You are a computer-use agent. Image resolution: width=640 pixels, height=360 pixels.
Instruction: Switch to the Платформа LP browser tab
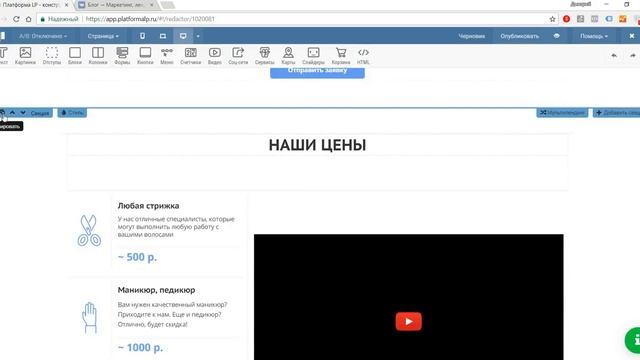(x=31, y=5)
